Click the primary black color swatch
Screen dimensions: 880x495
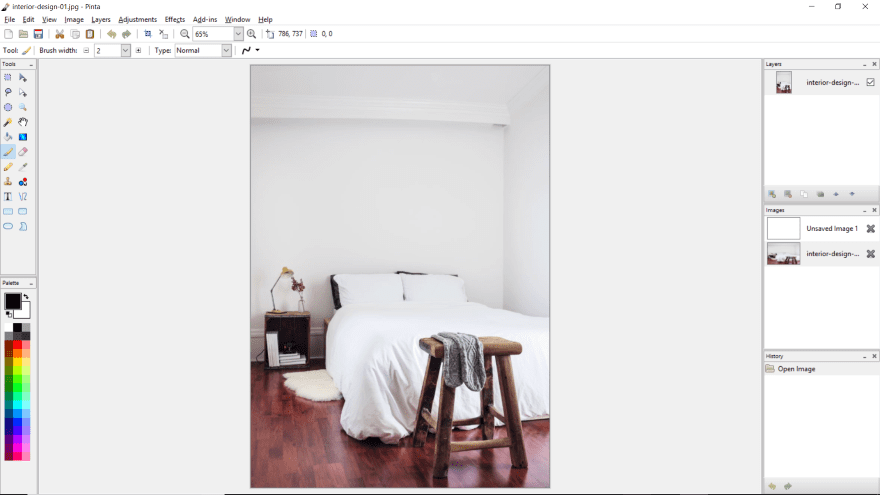[x=12, y=301]
